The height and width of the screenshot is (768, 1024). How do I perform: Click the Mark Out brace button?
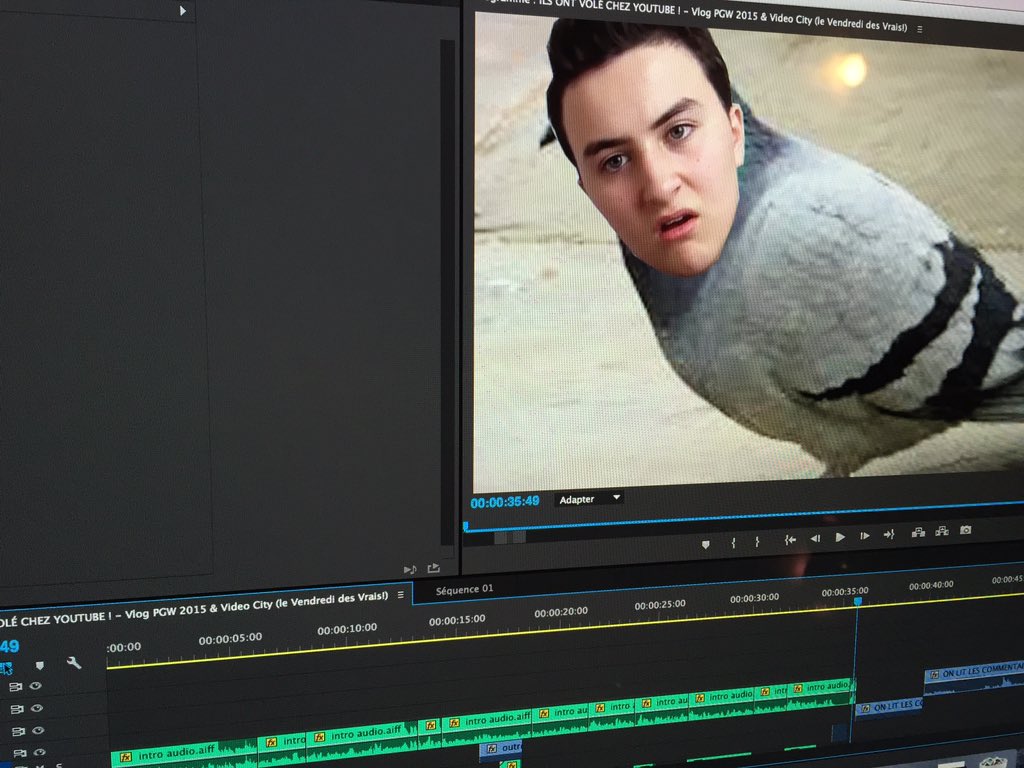757,541
